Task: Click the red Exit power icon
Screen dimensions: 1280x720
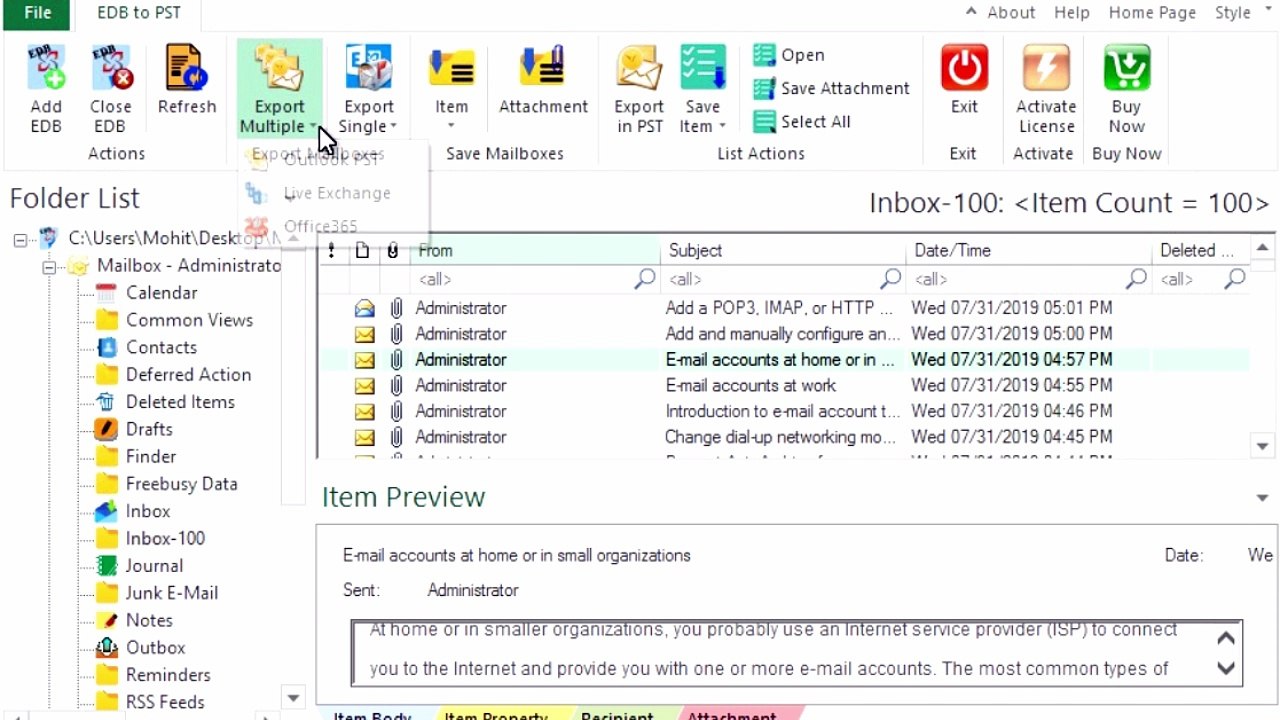Action: click(x=964, y=68)
